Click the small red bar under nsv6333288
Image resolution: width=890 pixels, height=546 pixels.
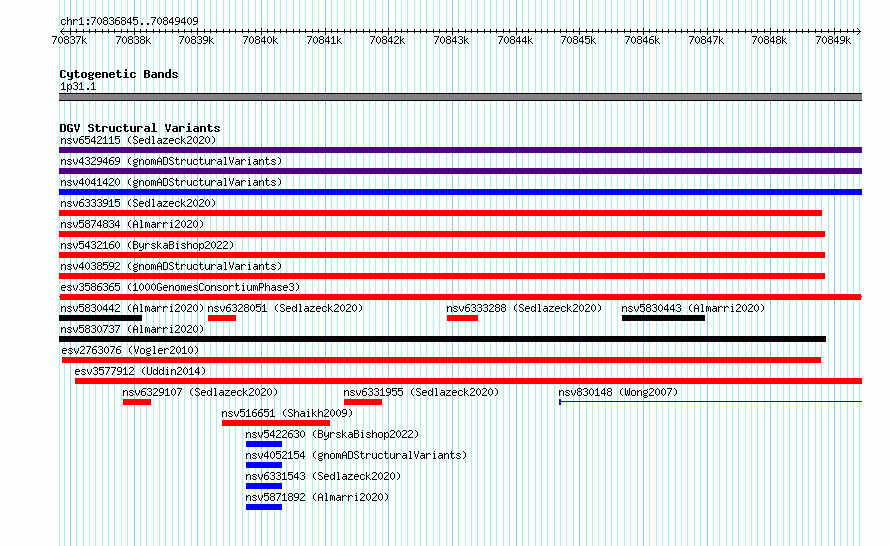coord(462,318)
